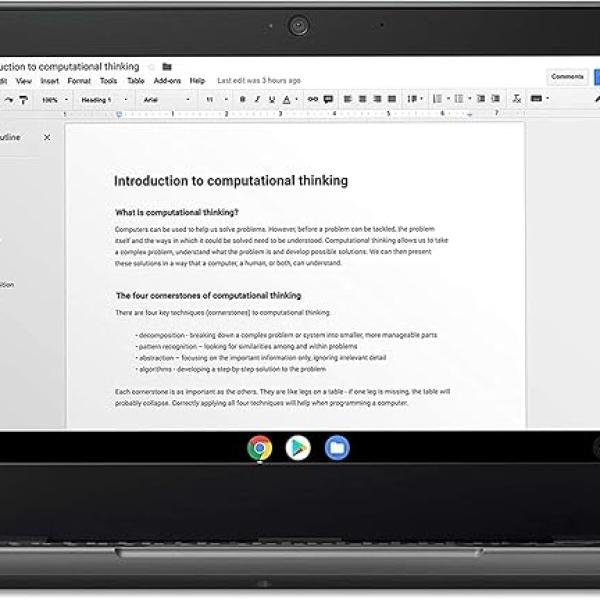This screenshot has width=600, height=600.
Task: Activate the paint format roller tool
Action: click(x=23, y=100)
